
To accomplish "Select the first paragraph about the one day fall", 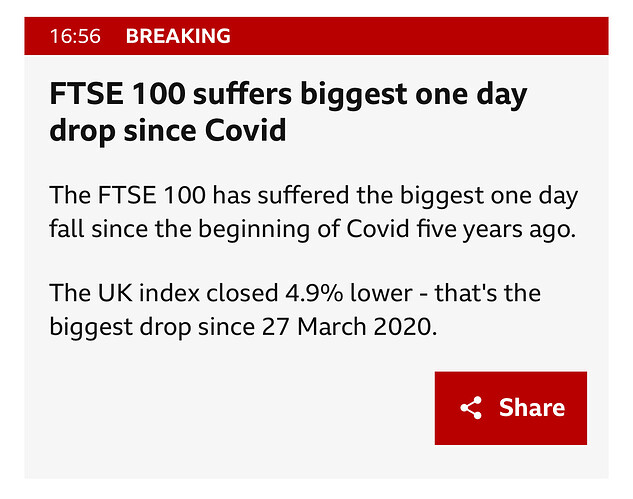I will [x=314, y=212].
